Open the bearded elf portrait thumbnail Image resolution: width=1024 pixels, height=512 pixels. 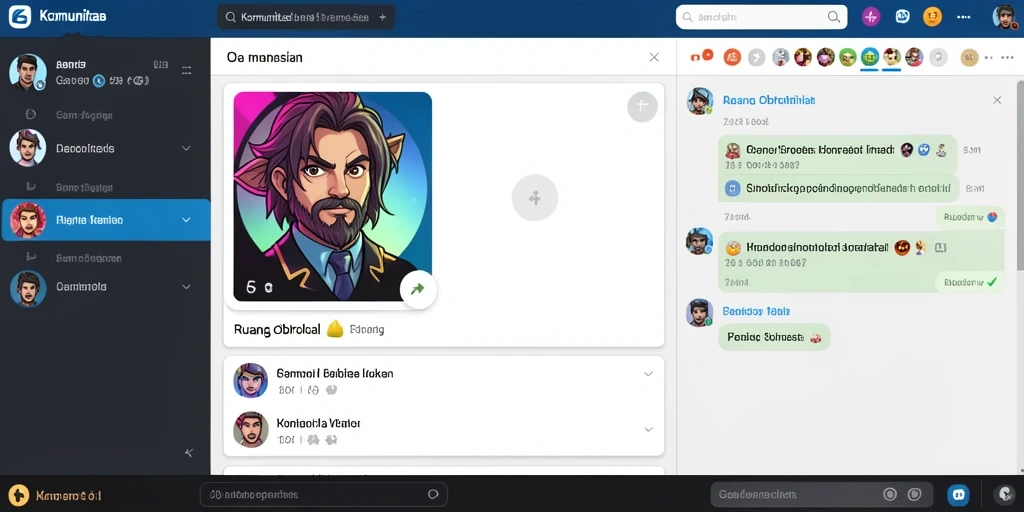pos(332,197)
